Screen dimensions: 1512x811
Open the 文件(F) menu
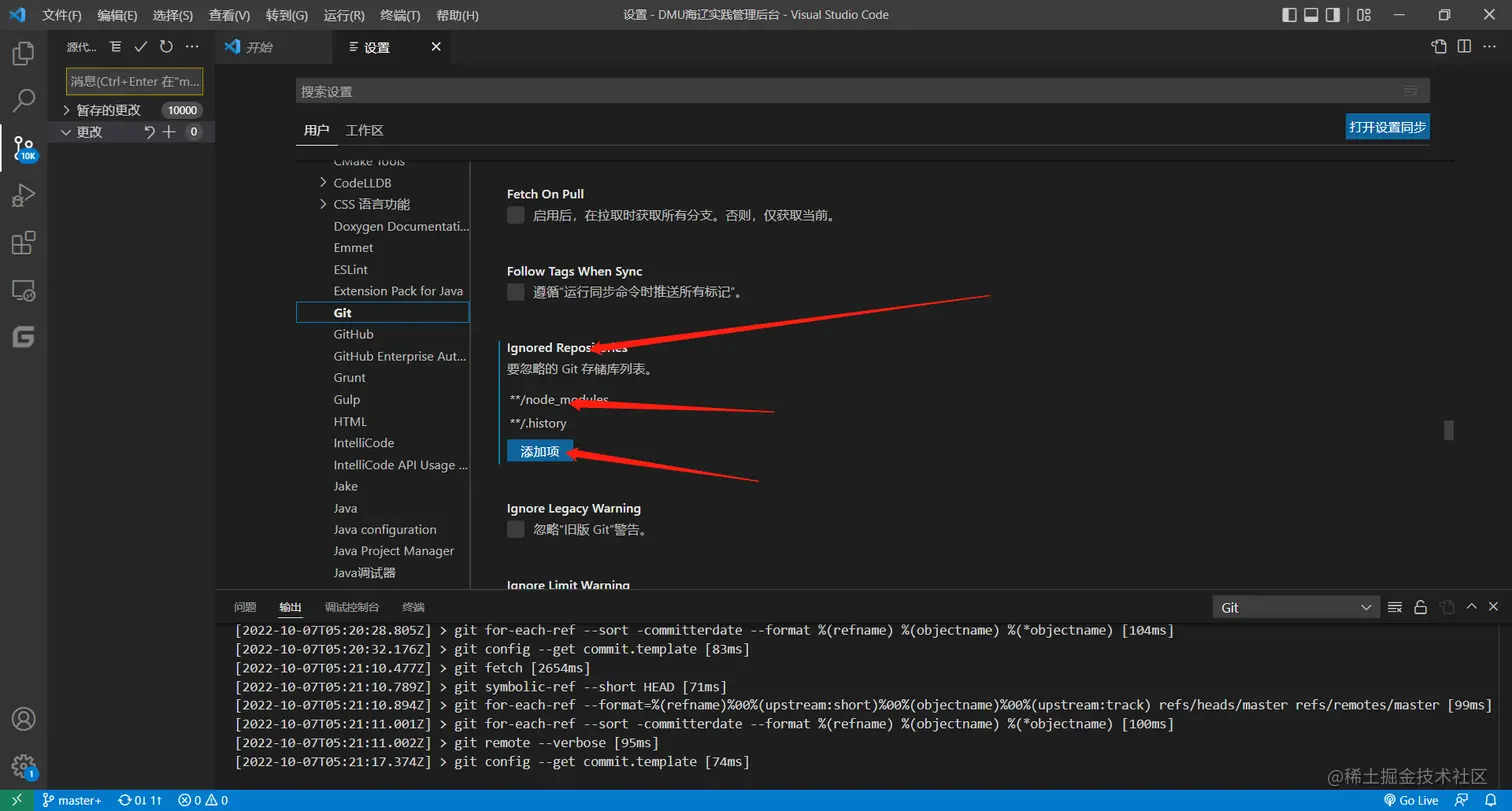62,15
